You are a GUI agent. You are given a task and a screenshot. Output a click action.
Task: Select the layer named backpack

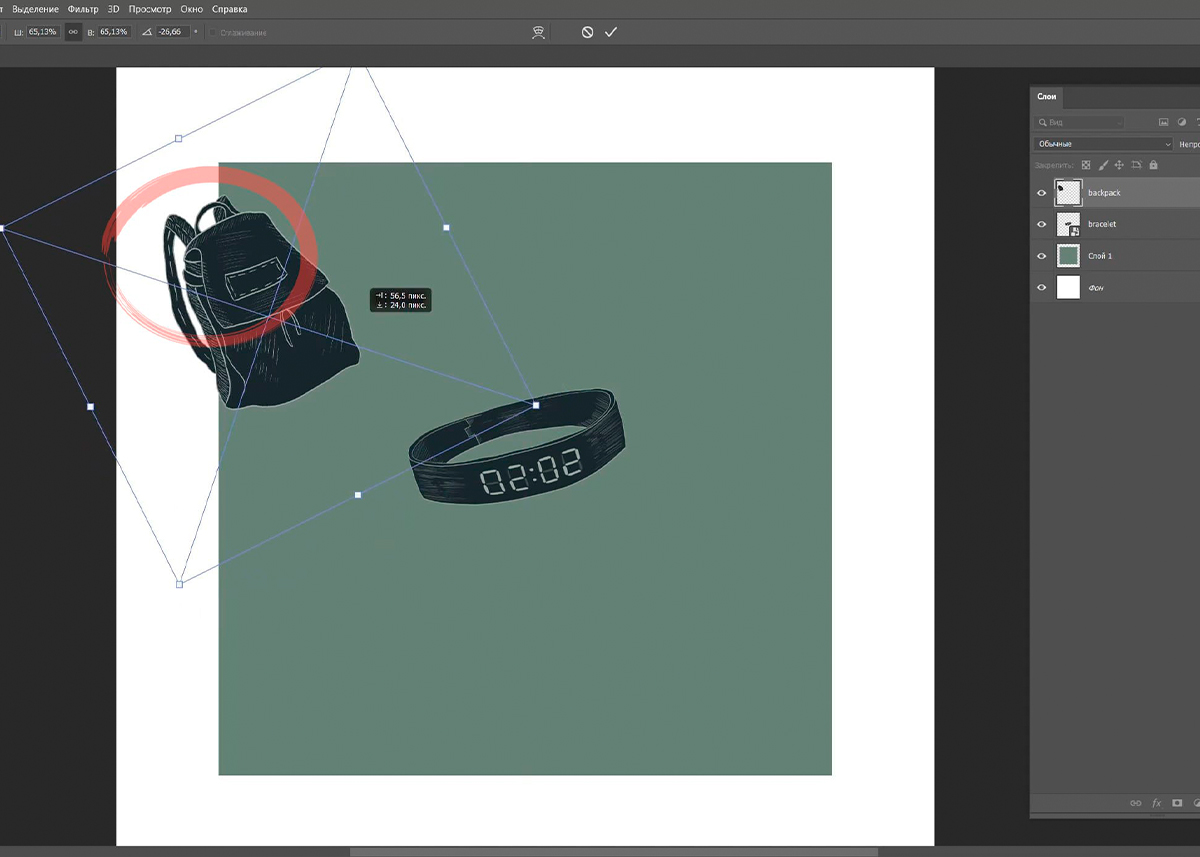pyautogui.click(x=1104, y=193)
